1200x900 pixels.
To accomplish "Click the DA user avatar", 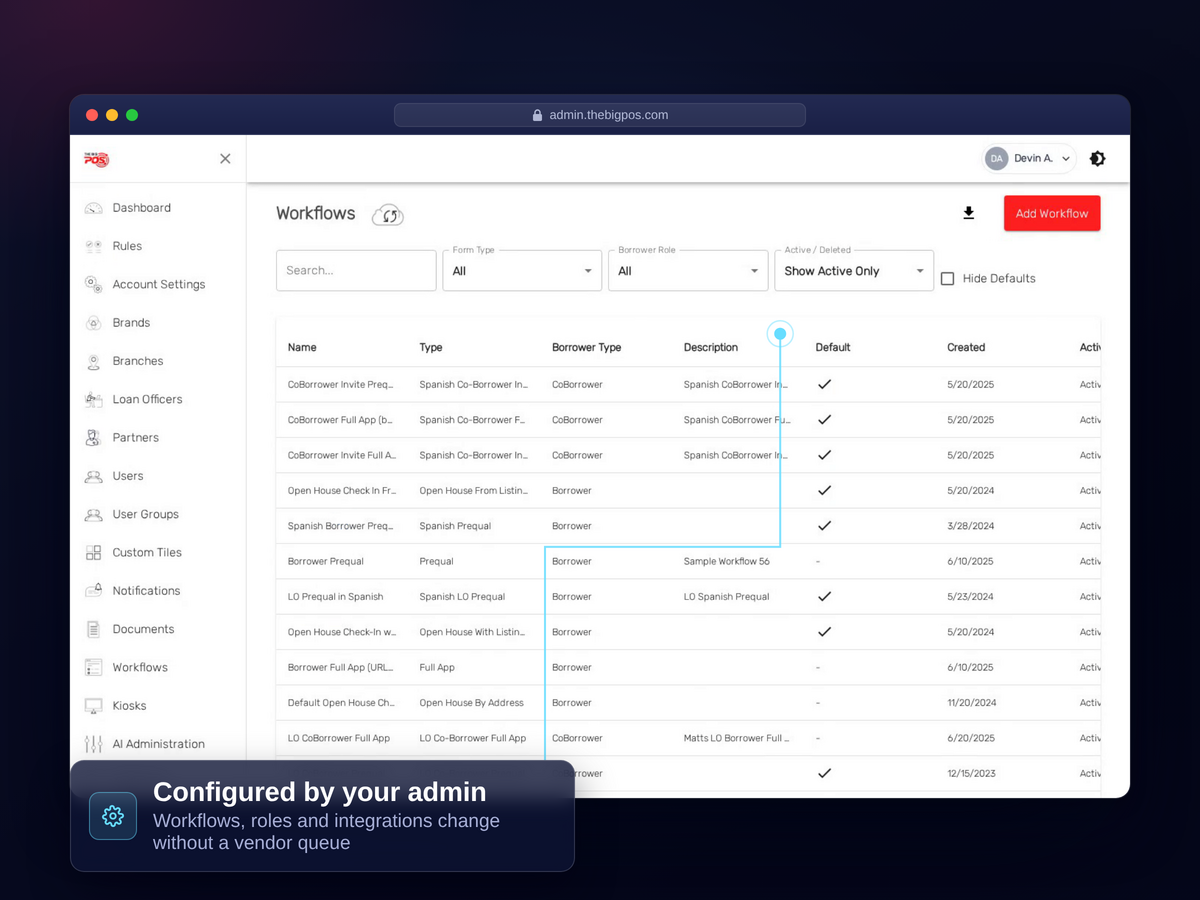I will 996,158.
